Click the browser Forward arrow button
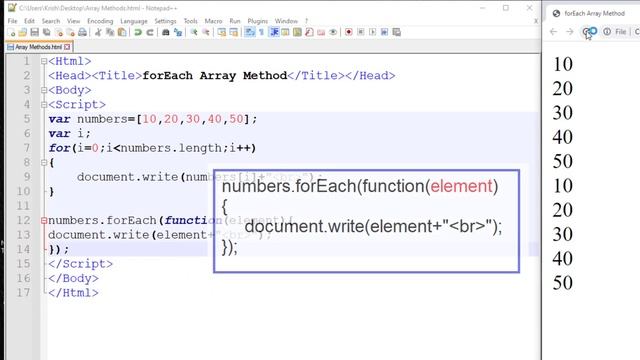The image size is (640, 360). tap(570, 31)
